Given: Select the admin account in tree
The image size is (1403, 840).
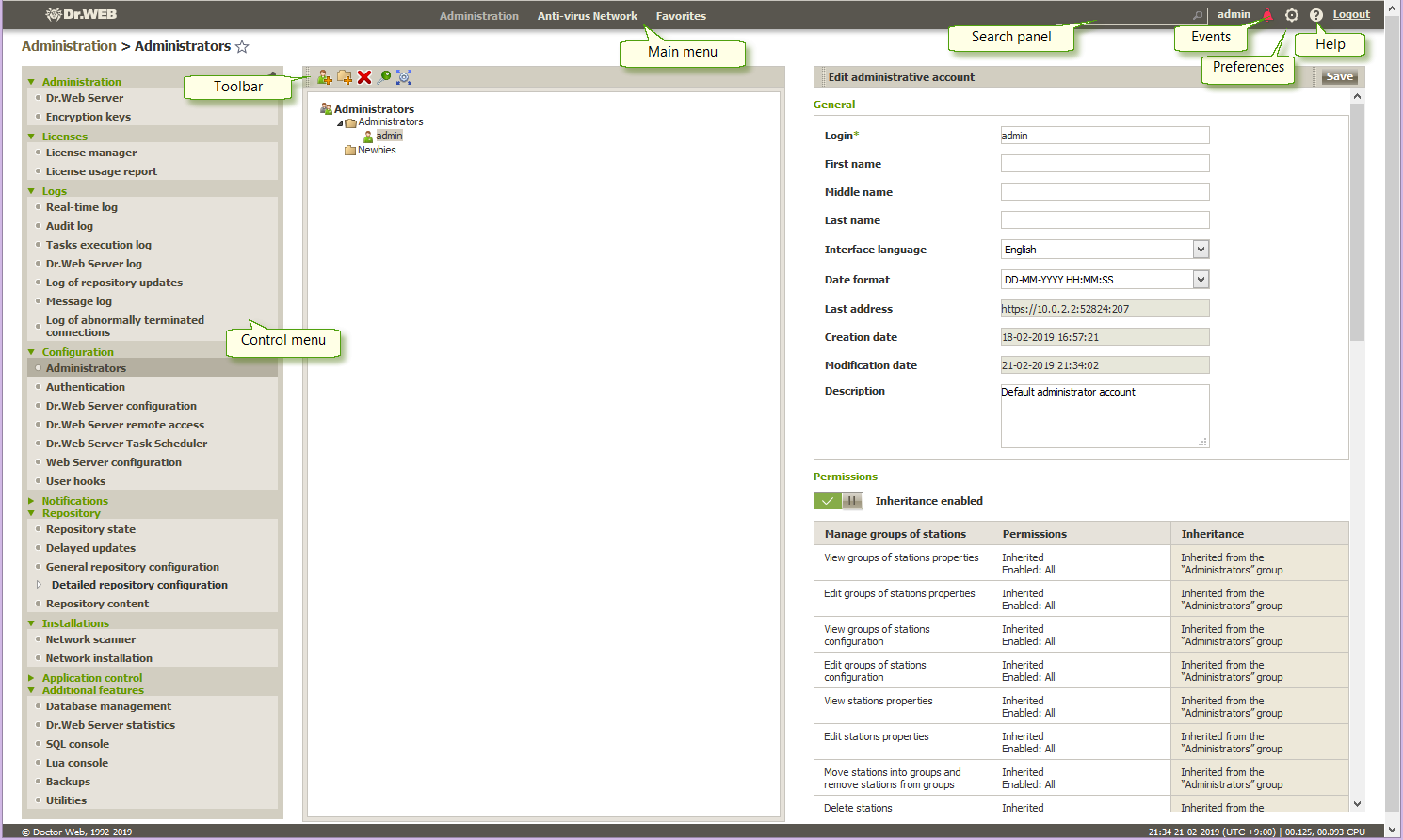Looking at the screenshot, I should 389,137.
